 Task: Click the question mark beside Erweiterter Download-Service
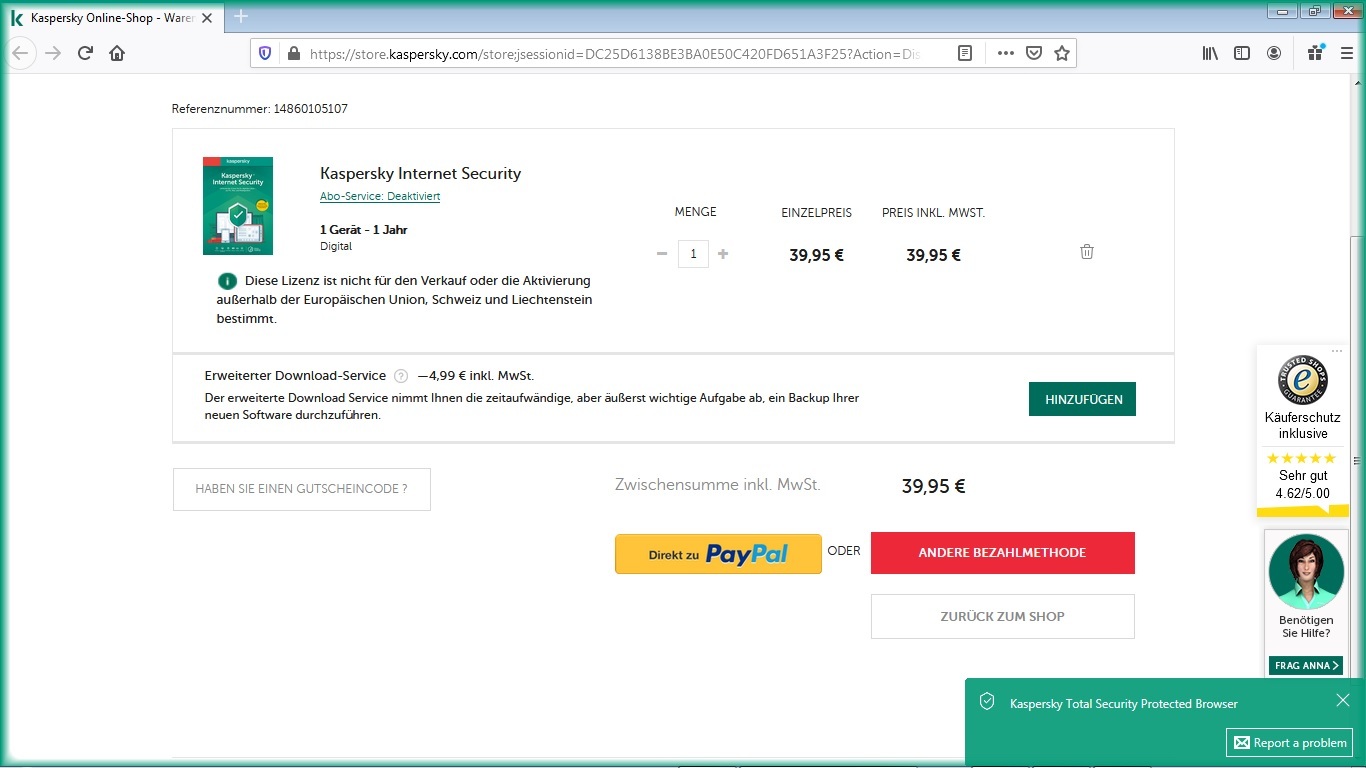401,376
